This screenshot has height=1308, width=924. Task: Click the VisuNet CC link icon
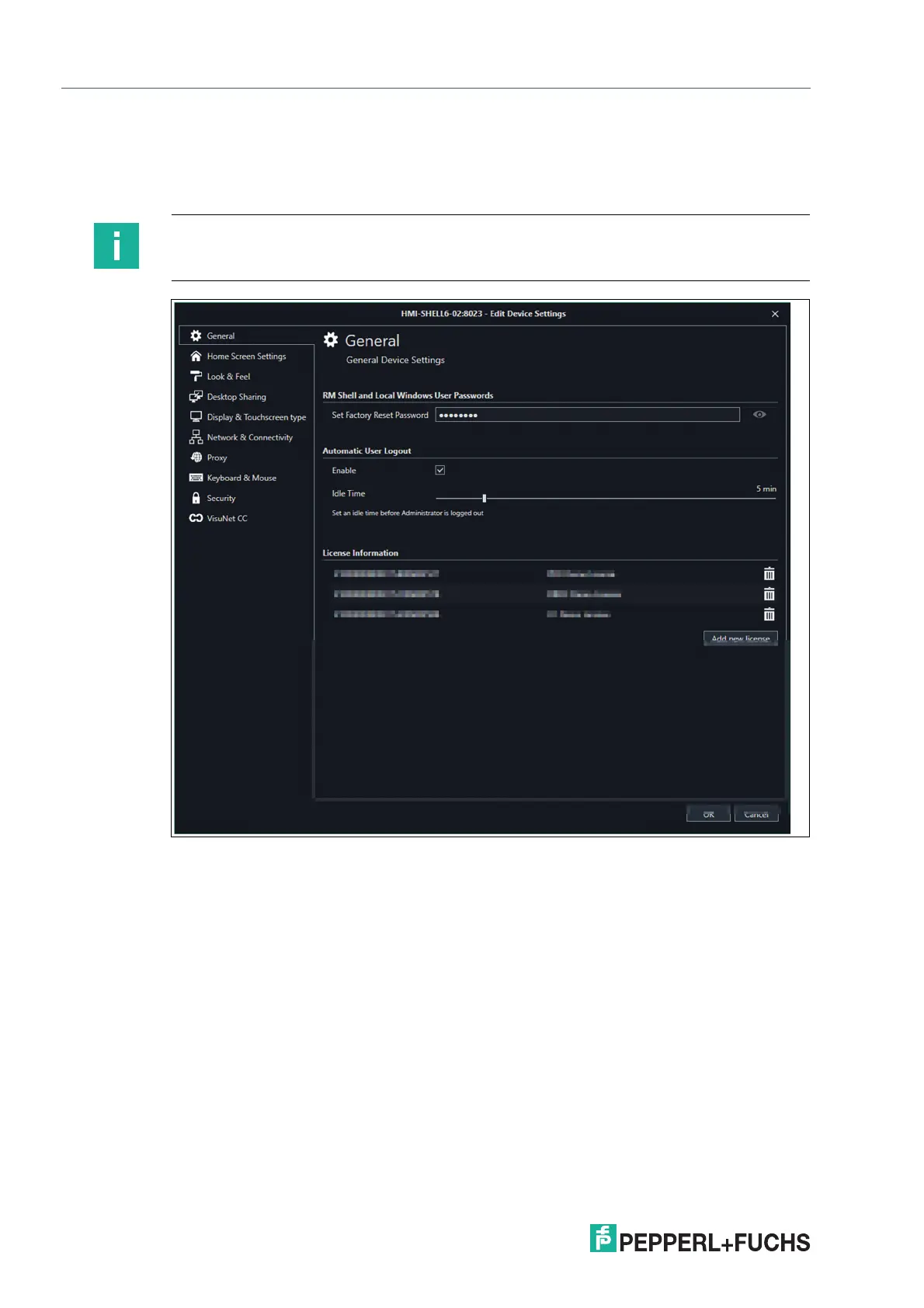[x=196, y=518]
